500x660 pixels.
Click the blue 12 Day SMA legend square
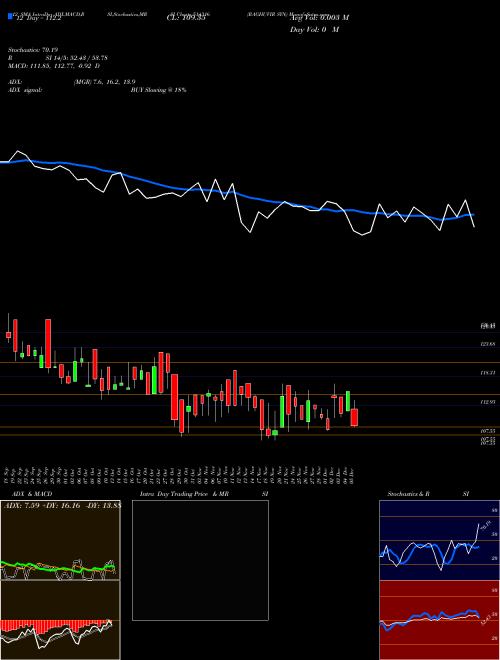(x=10, y=16)
